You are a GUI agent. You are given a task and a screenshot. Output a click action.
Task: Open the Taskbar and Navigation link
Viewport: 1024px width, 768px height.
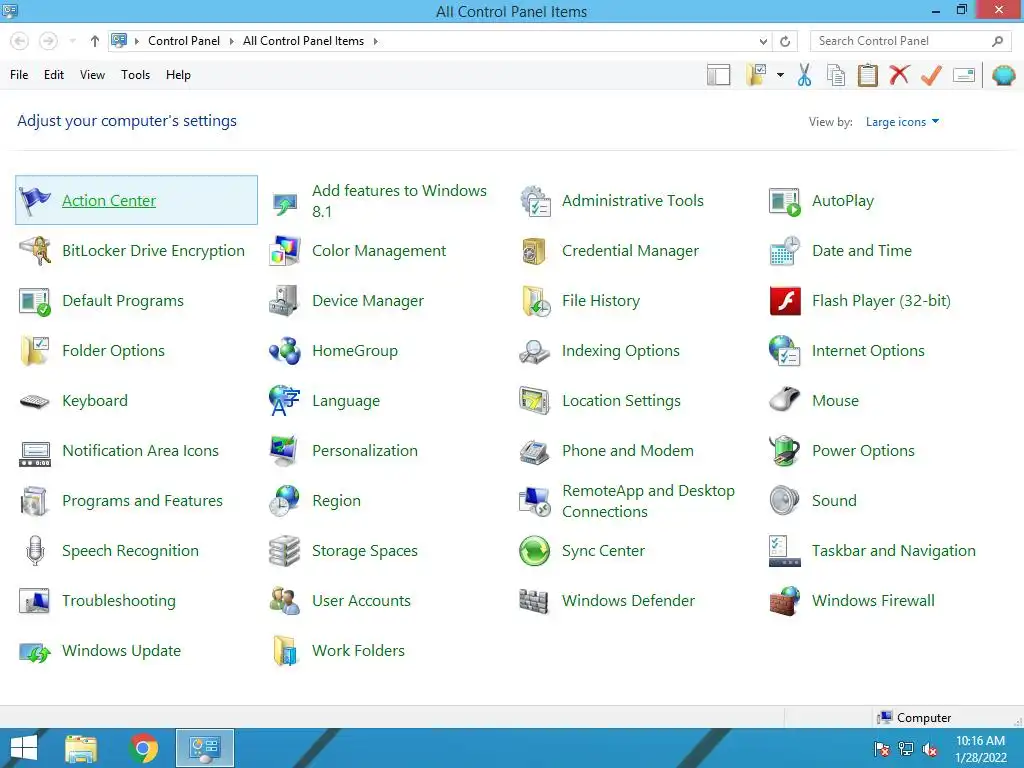pyautogui.click(x=893, y=551)
